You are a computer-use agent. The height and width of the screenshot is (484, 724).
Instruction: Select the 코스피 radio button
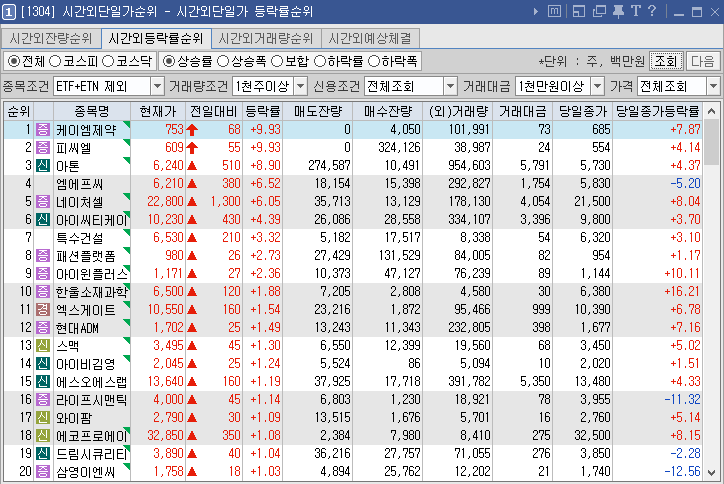click(x=55, y=61)
